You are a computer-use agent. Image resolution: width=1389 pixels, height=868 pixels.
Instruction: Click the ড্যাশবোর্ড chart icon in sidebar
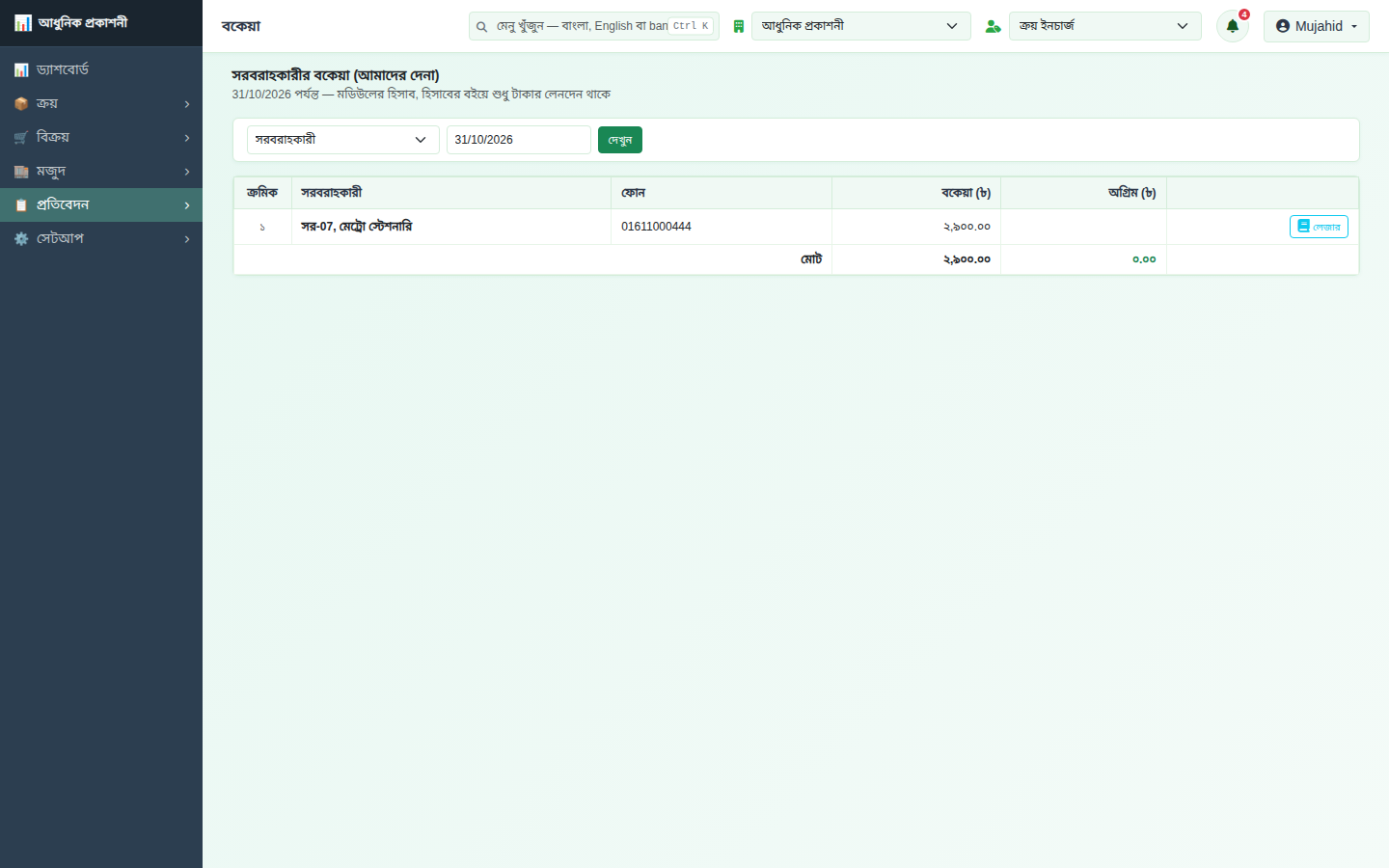(x=21, y=70)
